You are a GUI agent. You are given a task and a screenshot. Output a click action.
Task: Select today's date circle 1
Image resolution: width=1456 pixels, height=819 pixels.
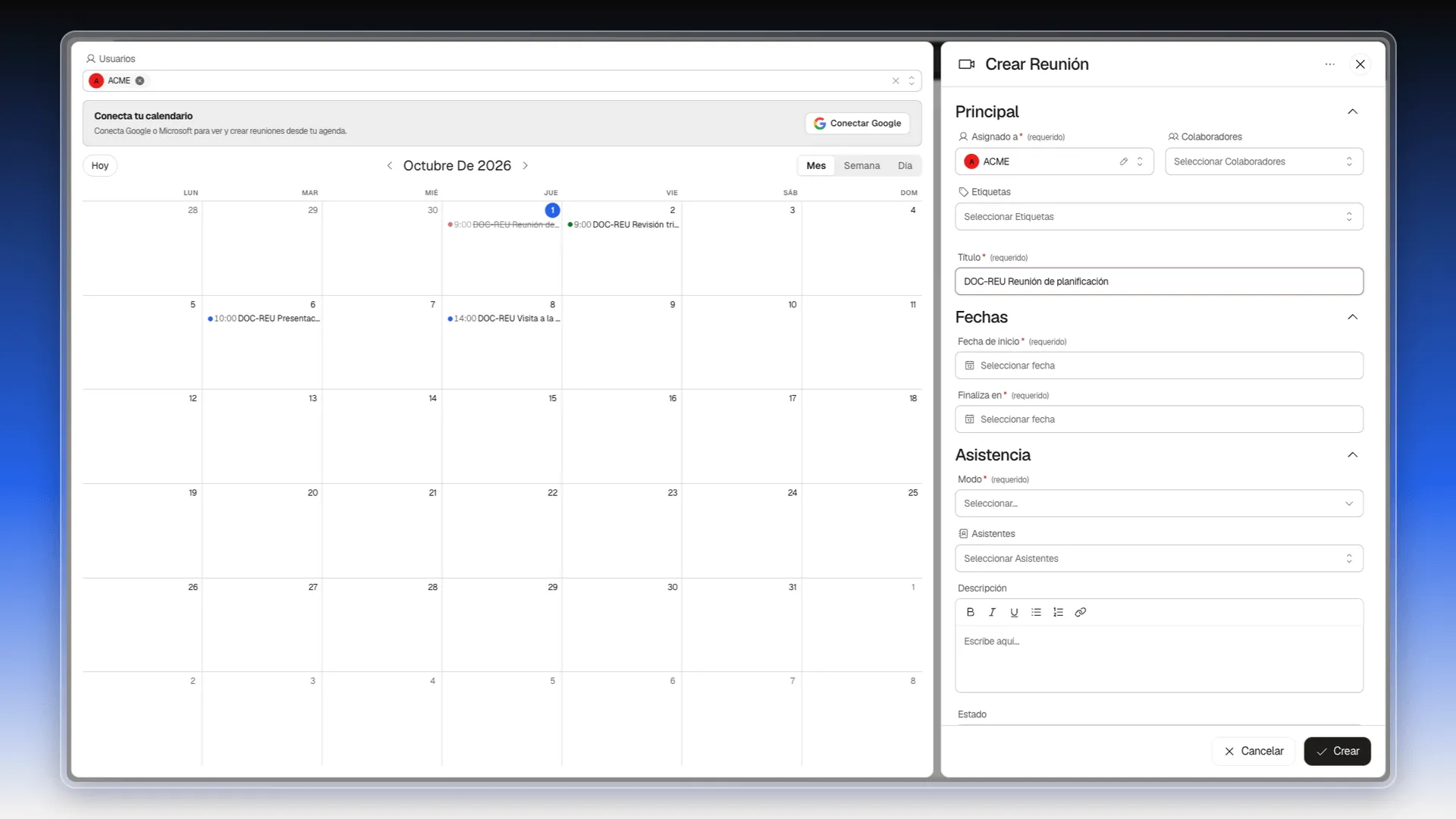pyautogui.click(x=552, y=210)
